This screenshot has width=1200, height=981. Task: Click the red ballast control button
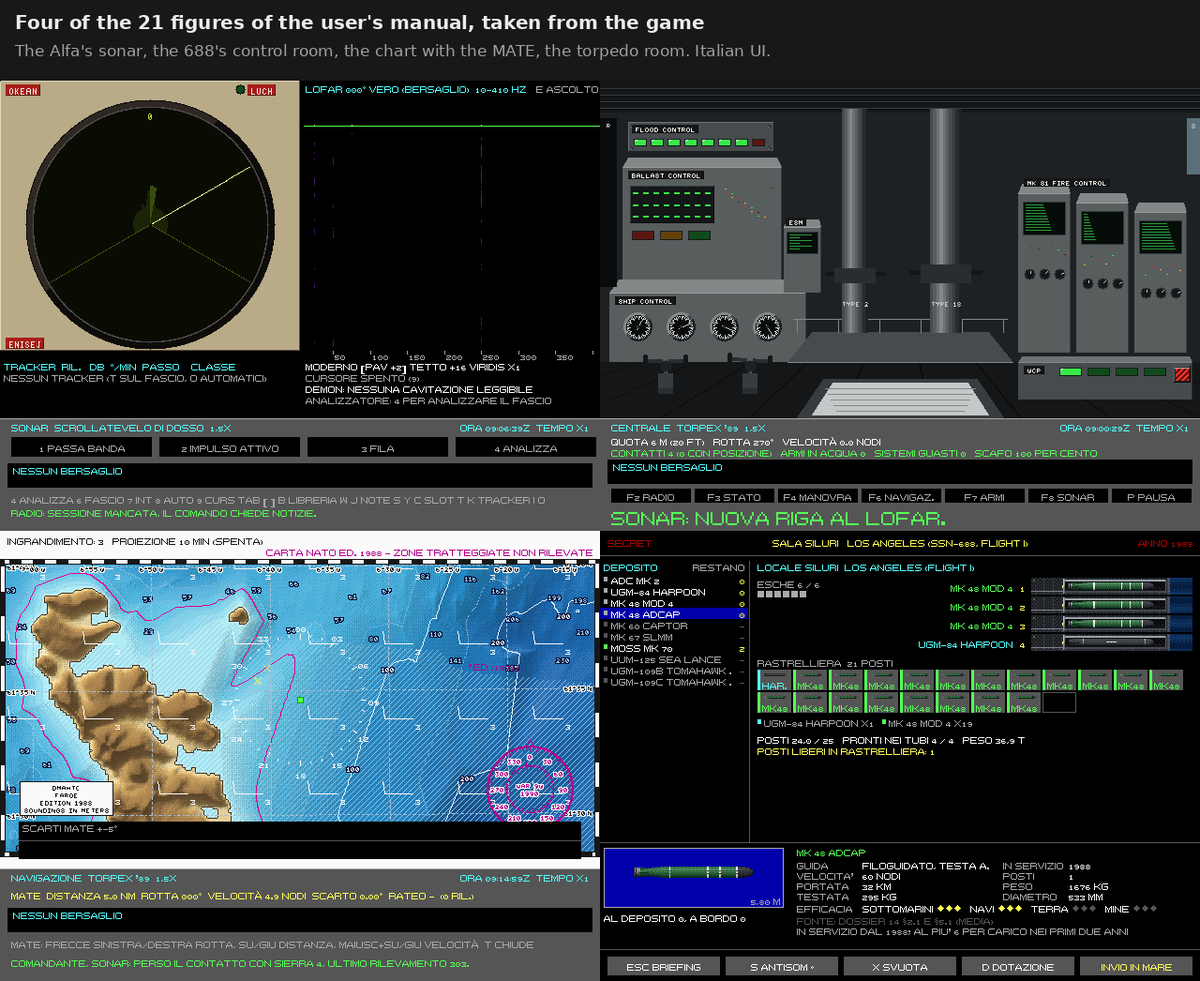[x=642, y=236]
